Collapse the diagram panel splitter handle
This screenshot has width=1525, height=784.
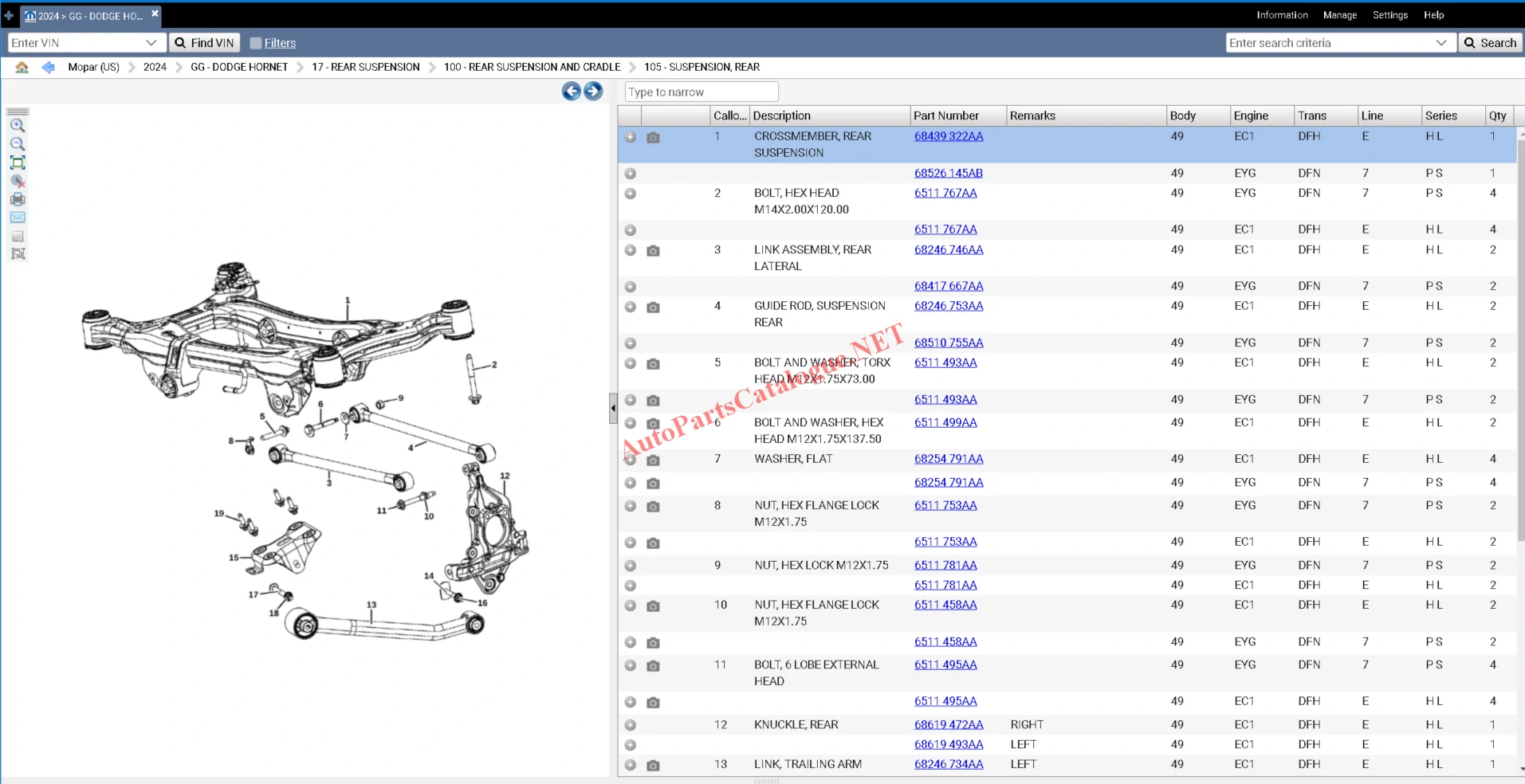(613, 408)
